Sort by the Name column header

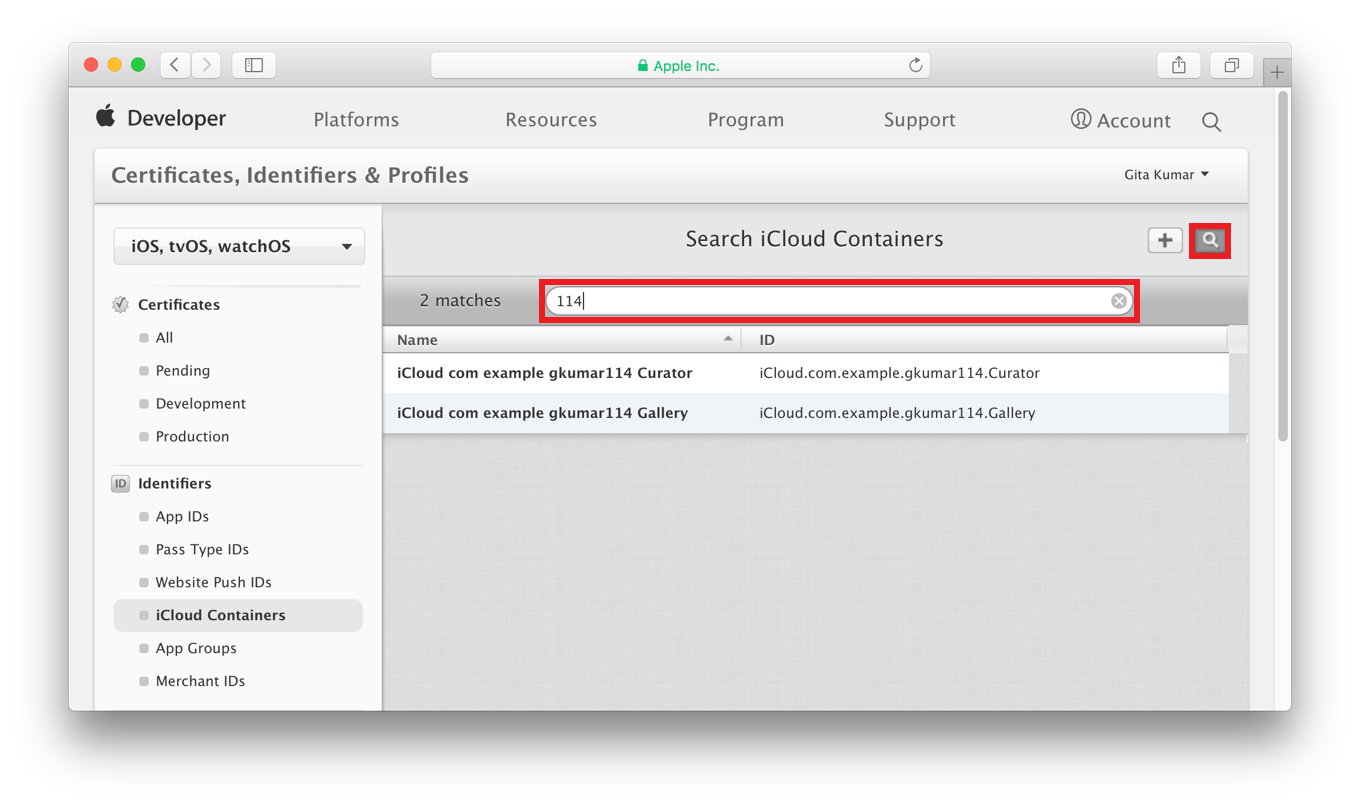(562, 340)
